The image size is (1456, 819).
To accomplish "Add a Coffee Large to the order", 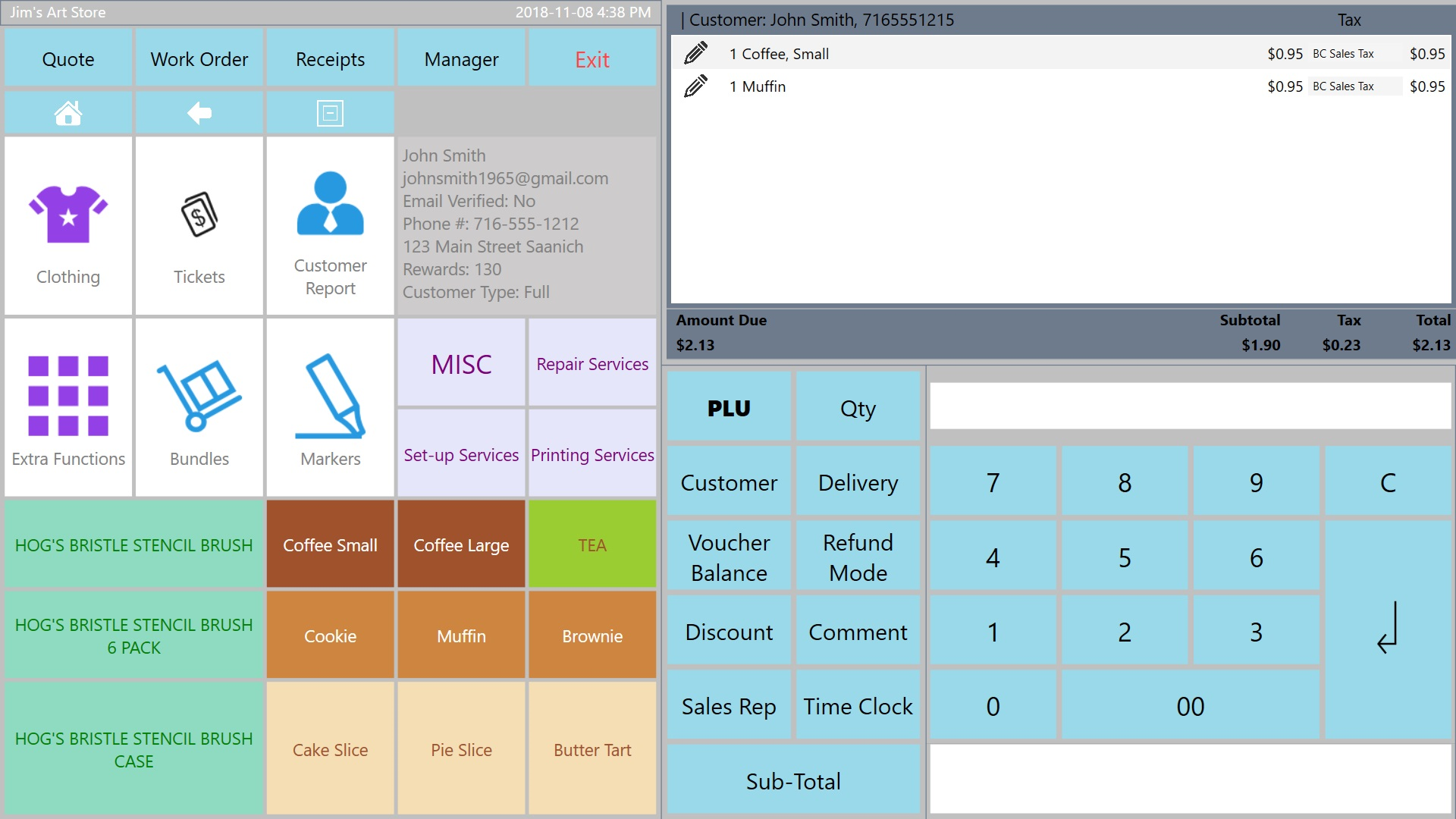I will 461,544.
